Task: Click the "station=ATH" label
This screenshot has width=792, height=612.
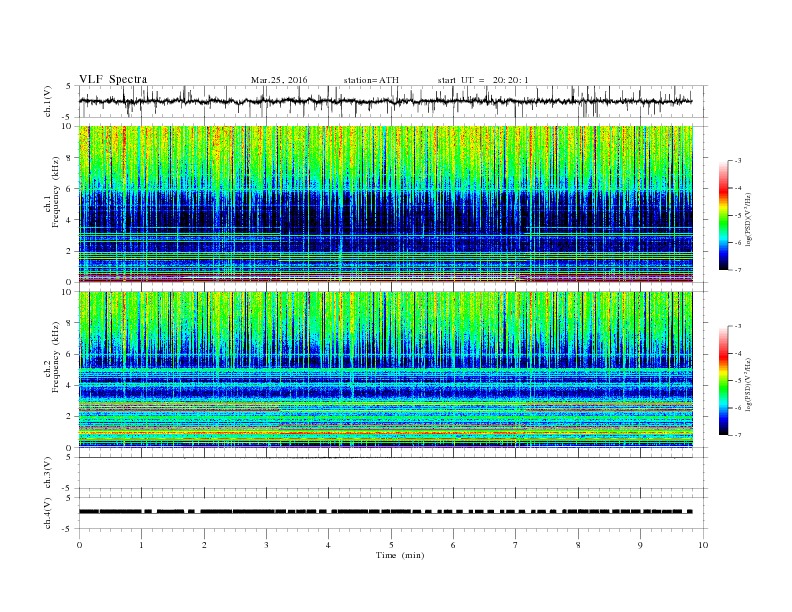Action: pyautogui.click(x=371, y=80)
